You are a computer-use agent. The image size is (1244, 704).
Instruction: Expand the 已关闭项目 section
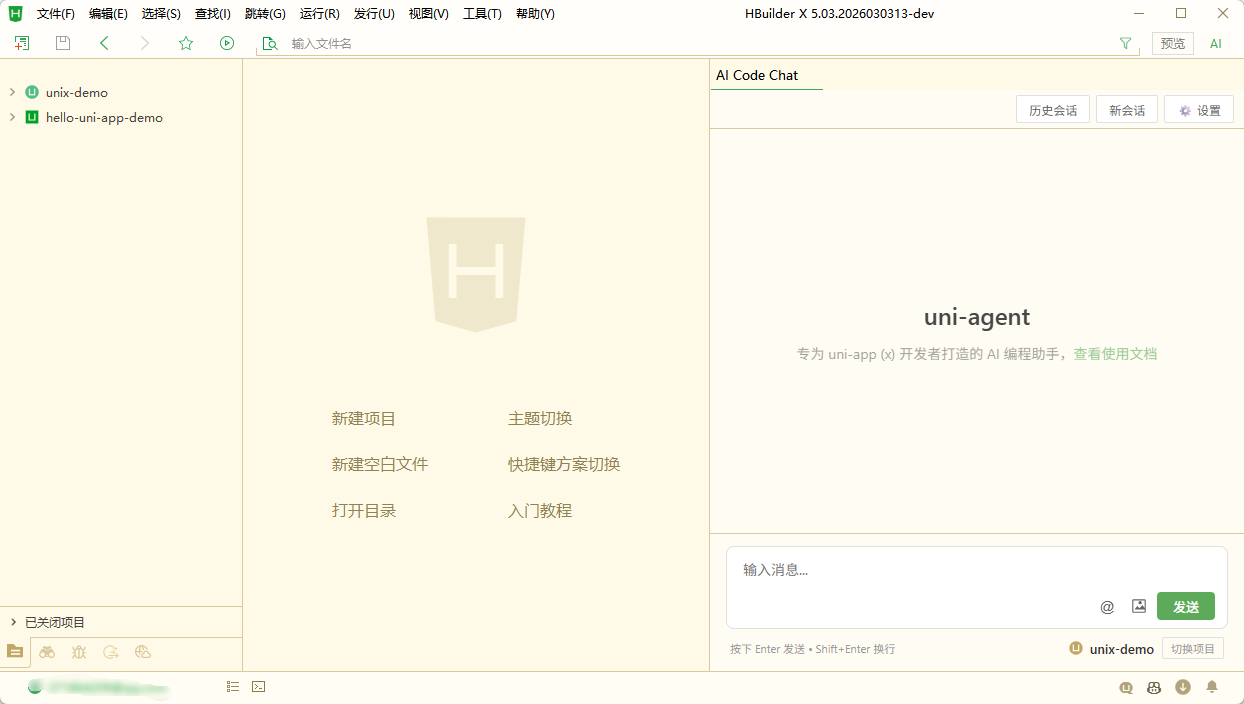[12, 622]
